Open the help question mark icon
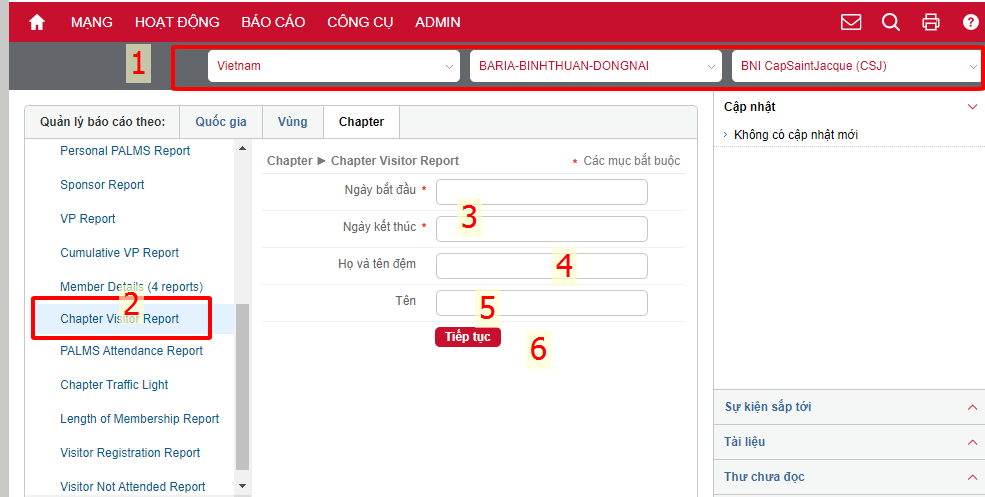 [971, 22]
